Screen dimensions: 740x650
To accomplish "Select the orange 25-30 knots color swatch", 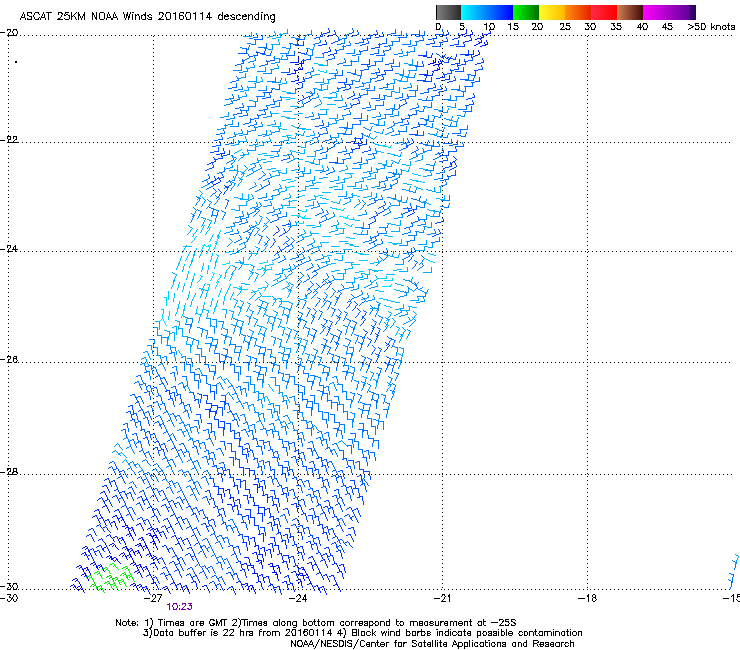I will click(x=578, y=12).
